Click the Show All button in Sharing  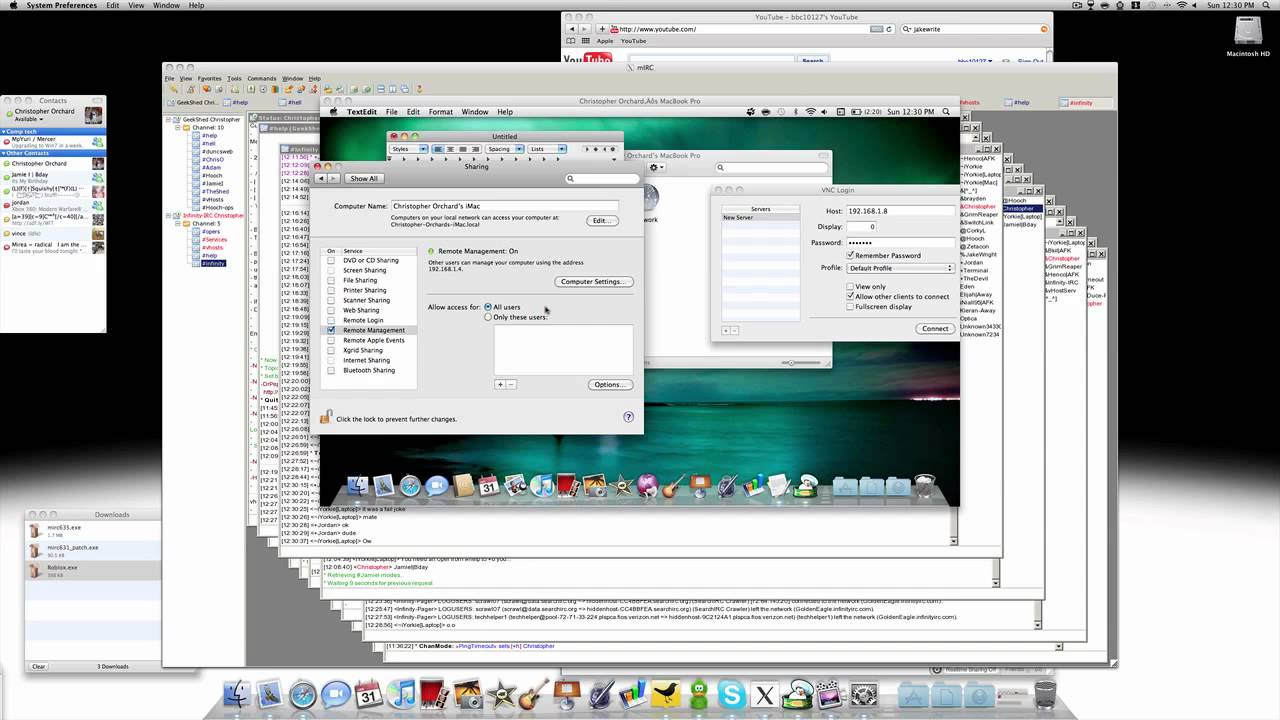(364, 178)
